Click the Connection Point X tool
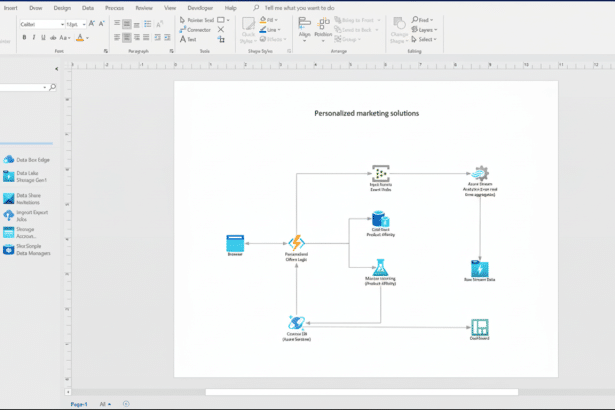 (x=221, y=30)
